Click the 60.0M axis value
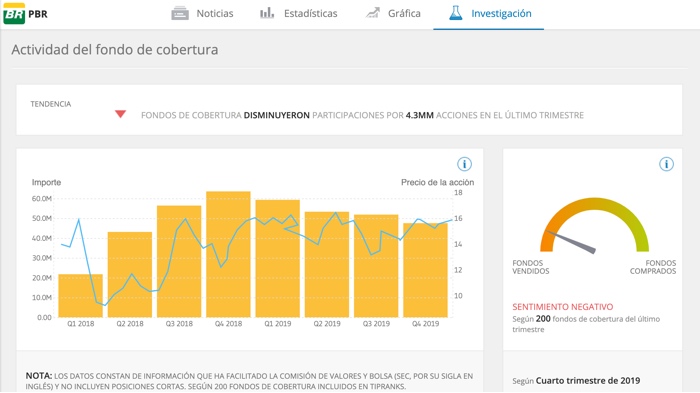The image size is (700, 393). coord(42,199)
